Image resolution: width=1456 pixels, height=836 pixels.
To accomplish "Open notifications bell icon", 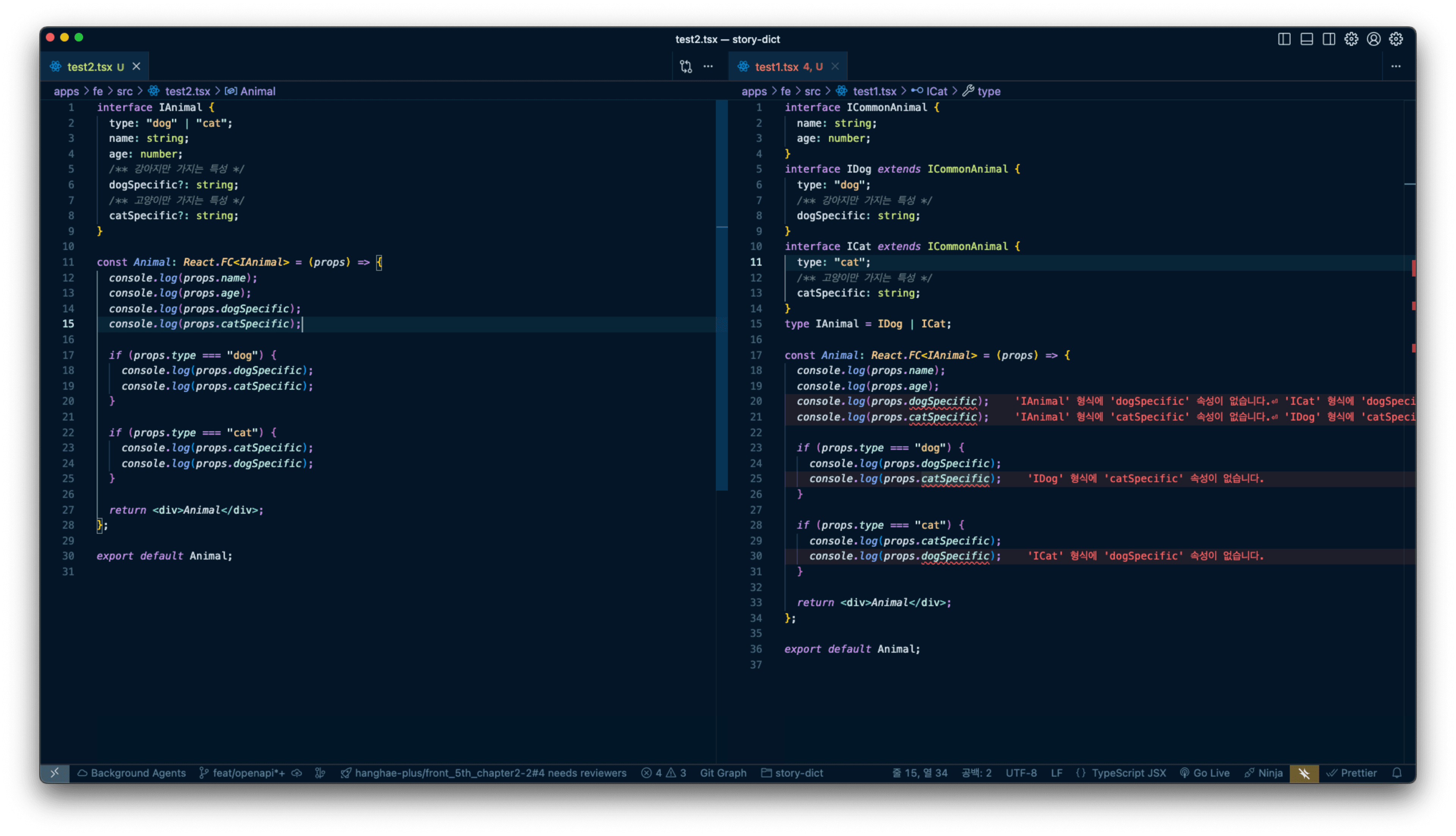I will click(x=1398, y=773).
